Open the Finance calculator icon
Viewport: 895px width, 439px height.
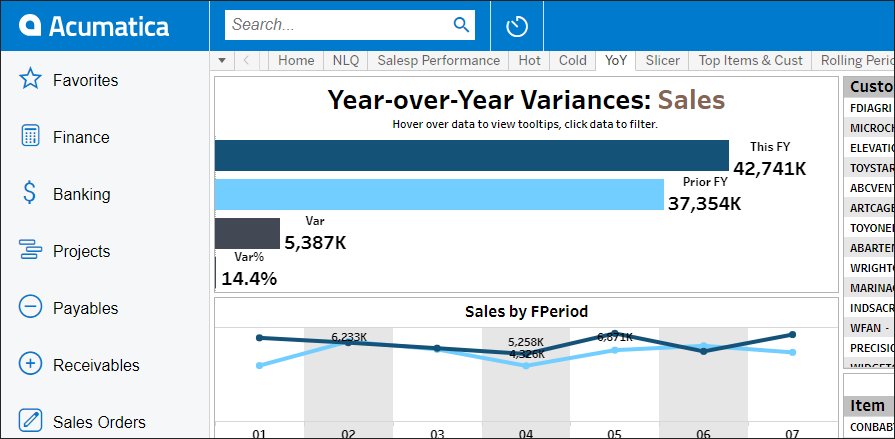pos(30,137)
